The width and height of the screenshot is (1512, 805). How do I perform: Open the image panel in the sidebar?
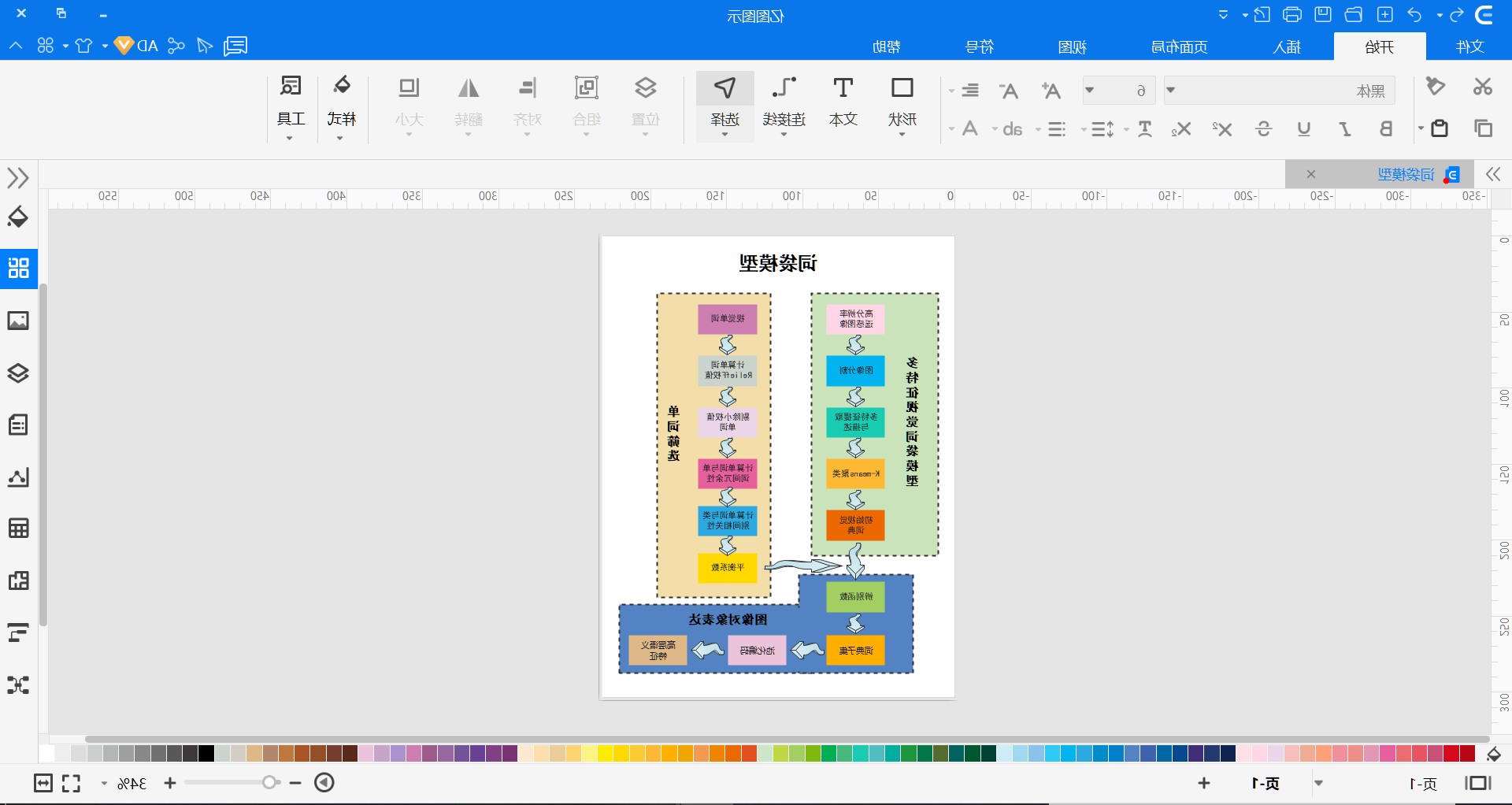18,321
